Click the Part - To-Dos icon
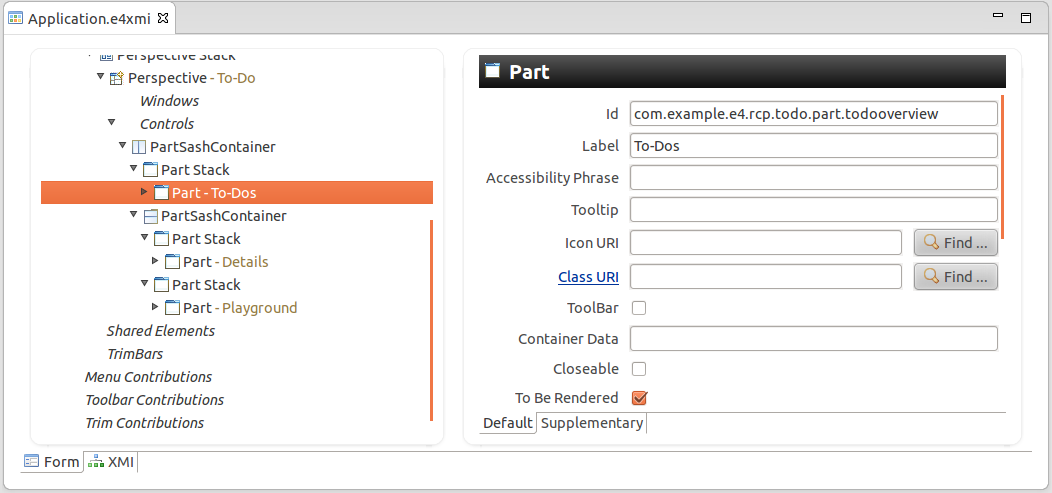This screenshot has height=493, width=1052. (x=161, y=193)
